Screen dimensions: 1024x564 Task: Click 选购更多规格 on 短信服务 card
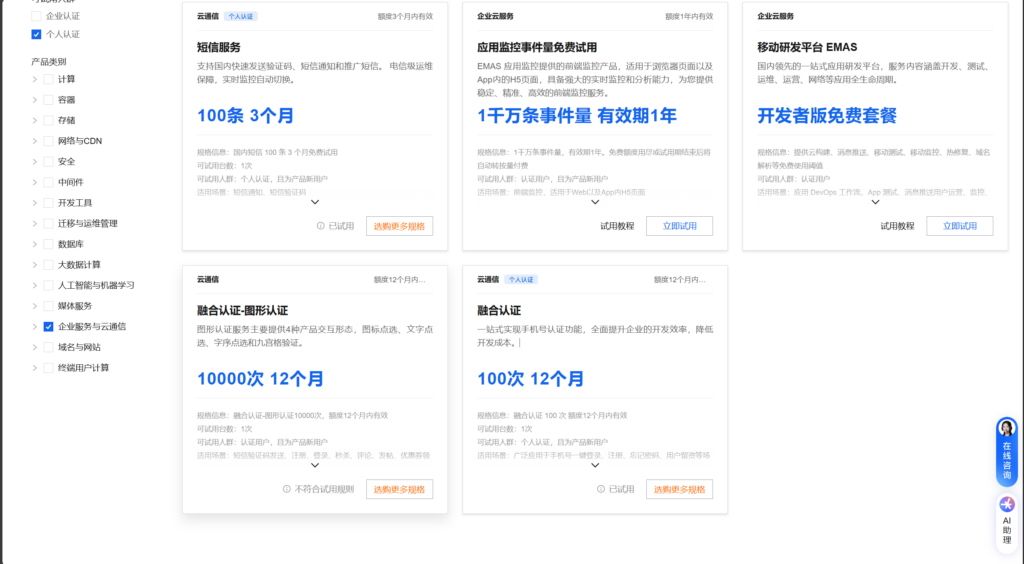point(399,226)
